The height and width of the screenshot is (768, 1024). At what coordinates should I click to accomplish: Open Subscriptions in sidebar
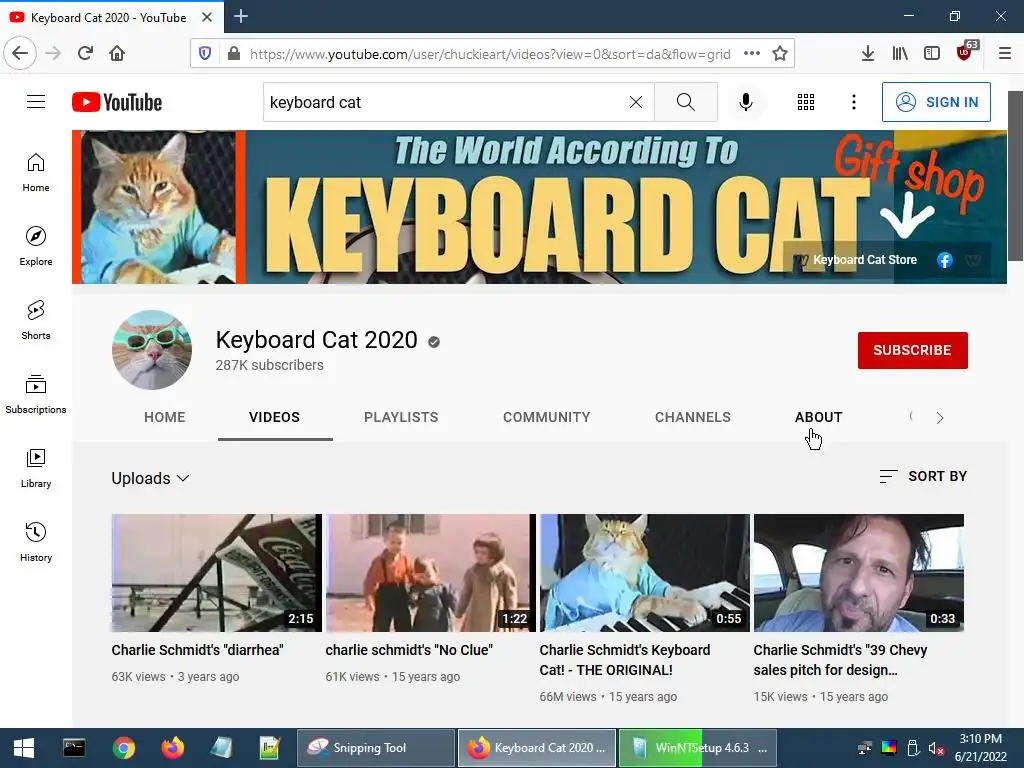(36, 394)
